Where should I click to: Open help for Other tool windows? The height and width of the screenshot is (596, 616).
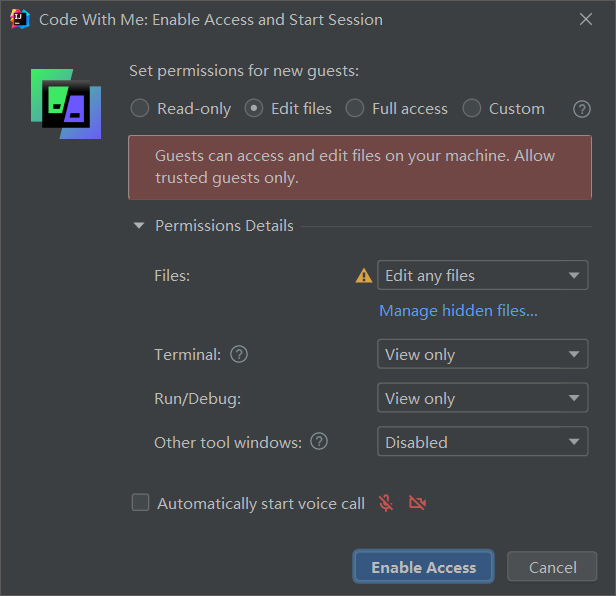click(319, 442)
